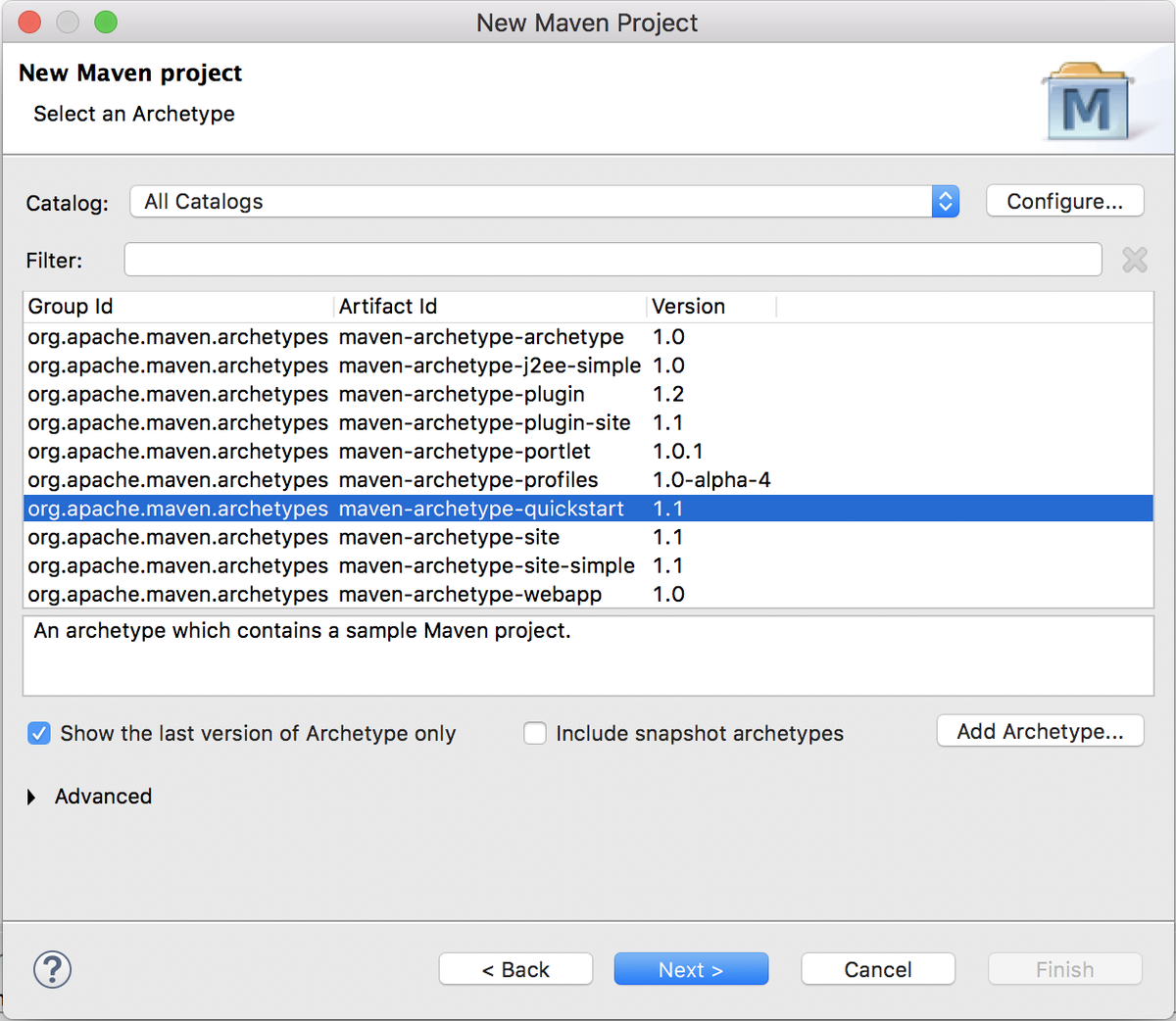Go to previous page with Back button

point(515,969)
